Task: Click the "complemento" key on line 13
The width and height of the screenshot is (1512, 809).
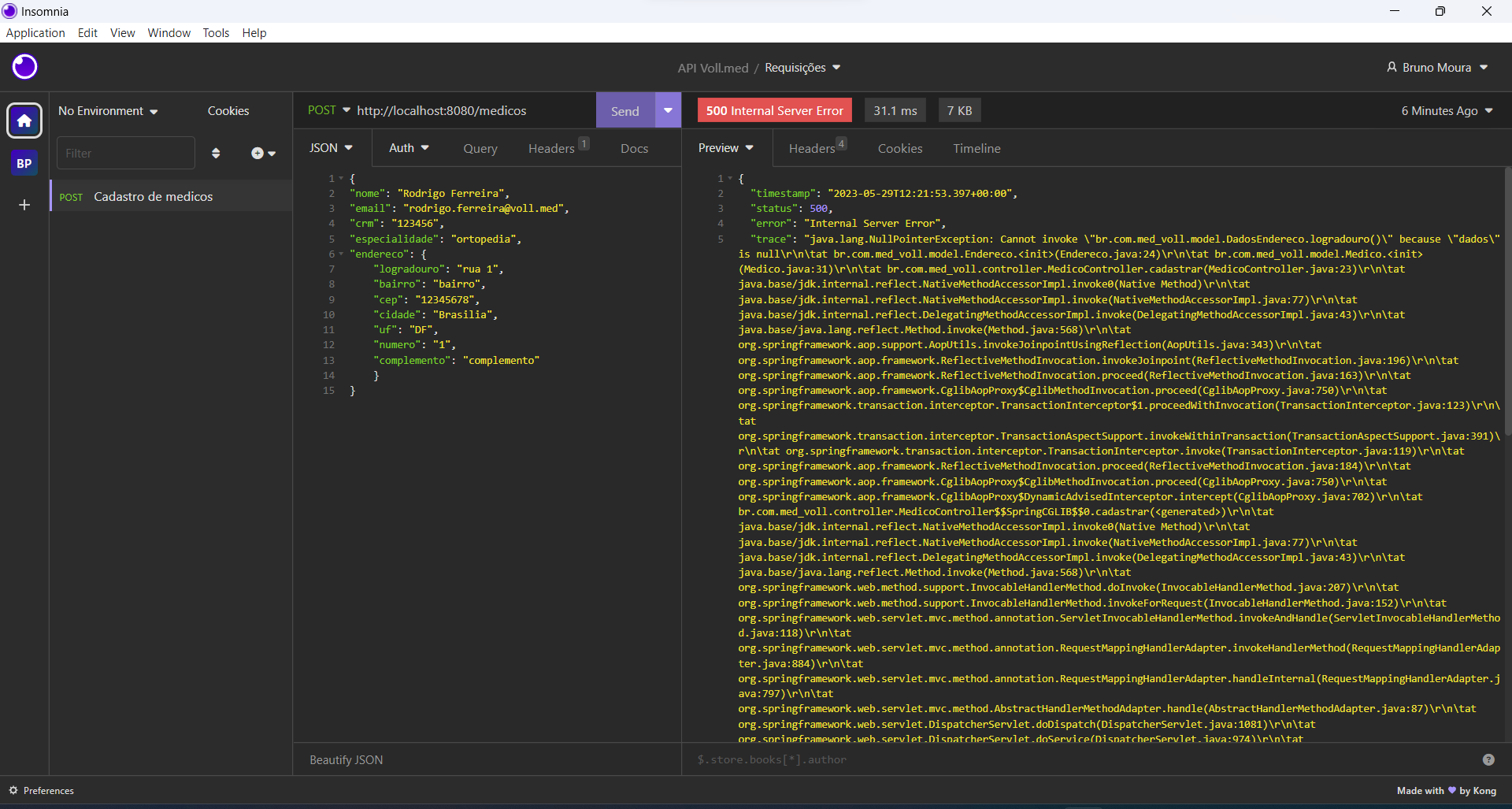Action: point(412,361)
